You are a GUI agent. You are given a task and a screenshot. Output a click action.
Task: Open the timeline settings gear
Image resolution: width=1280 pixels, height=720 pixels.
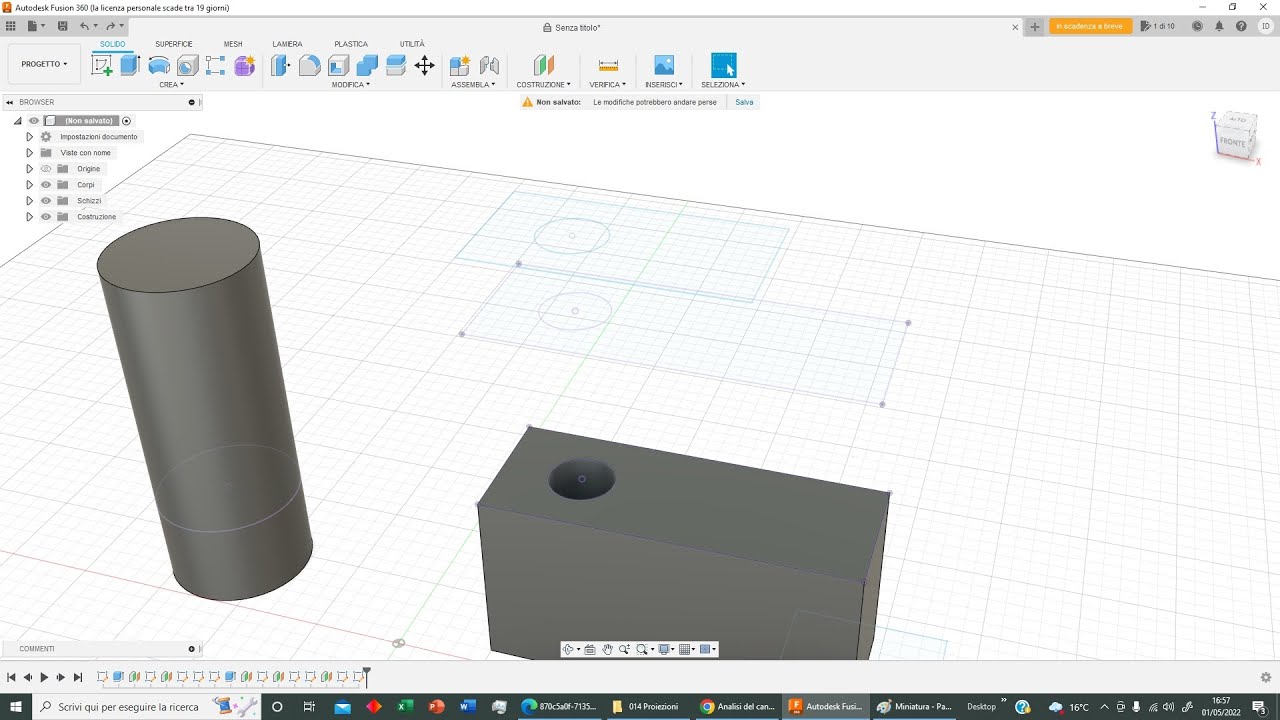1266,677
